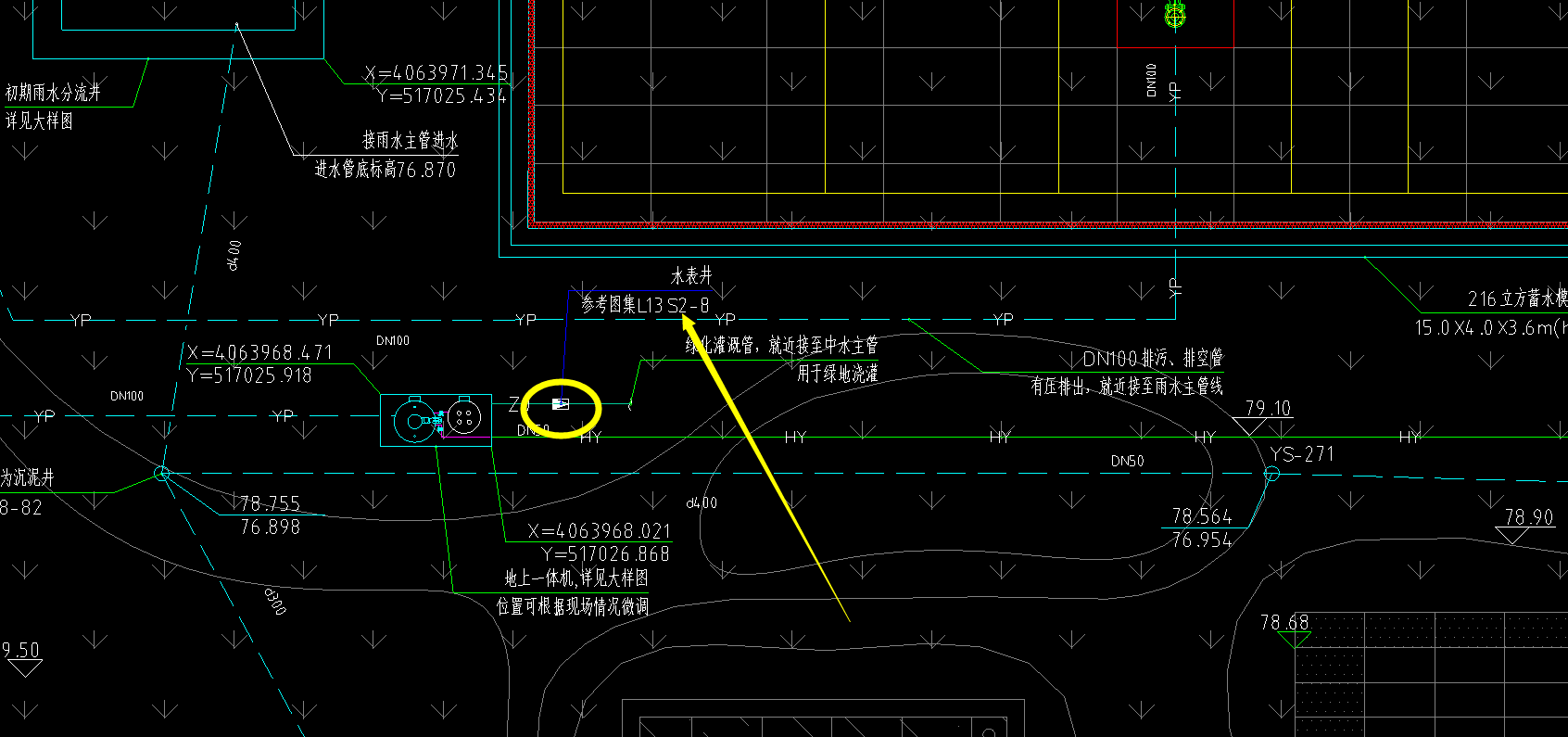Click the 78.90 elevation value
This screenshot has width=1568, height=737.
pyautogui.click(x=1528, y=517)
